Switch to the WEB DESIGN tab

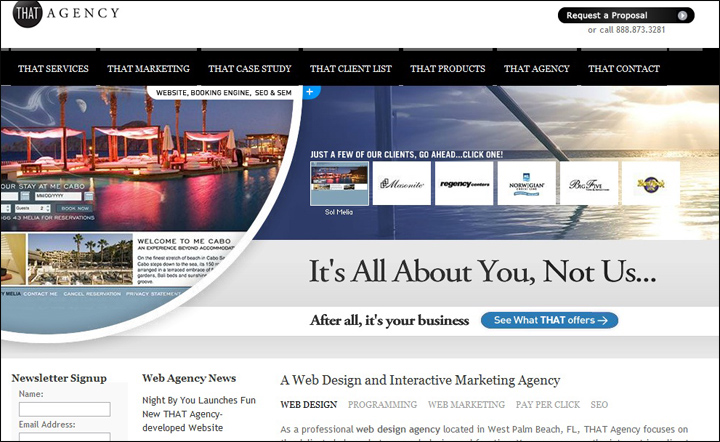tap(309, 405)
